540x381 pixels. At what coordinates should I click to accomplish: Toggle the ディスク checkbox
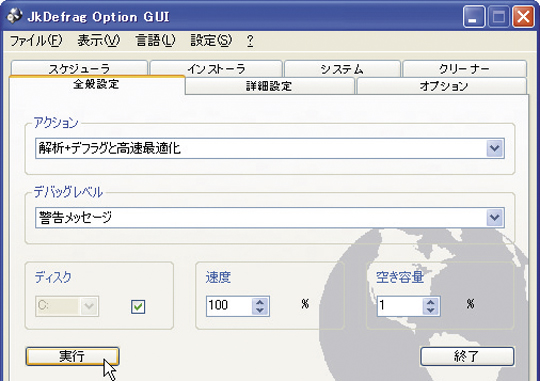pyautogui.click(x=138, y=306)
